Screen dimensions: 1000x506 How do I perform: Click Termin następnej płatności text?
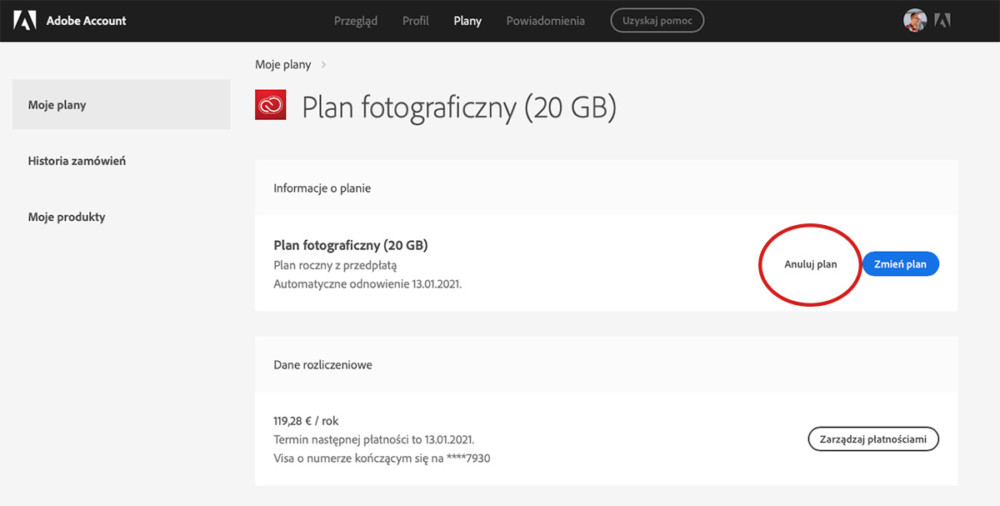coord(374,440)
